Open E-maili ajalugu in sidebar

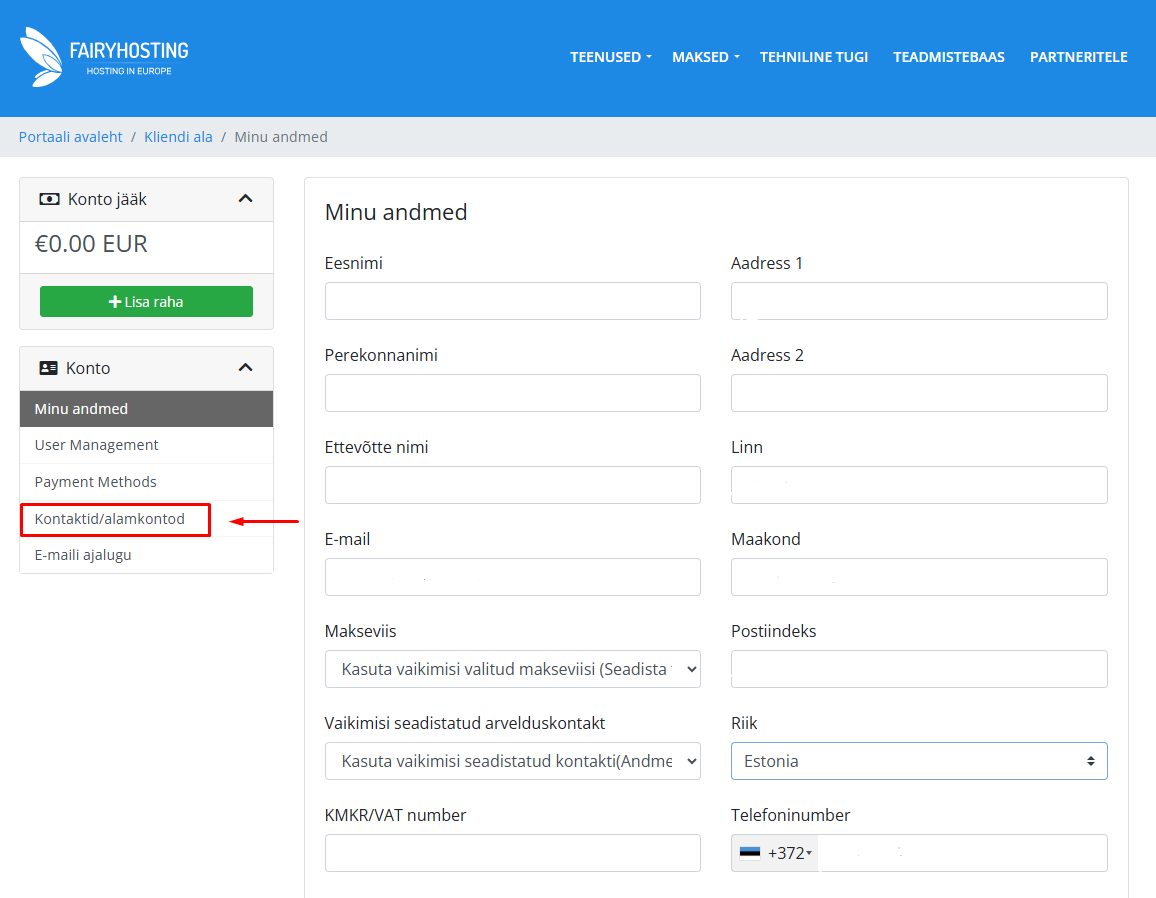pos(146,555)
